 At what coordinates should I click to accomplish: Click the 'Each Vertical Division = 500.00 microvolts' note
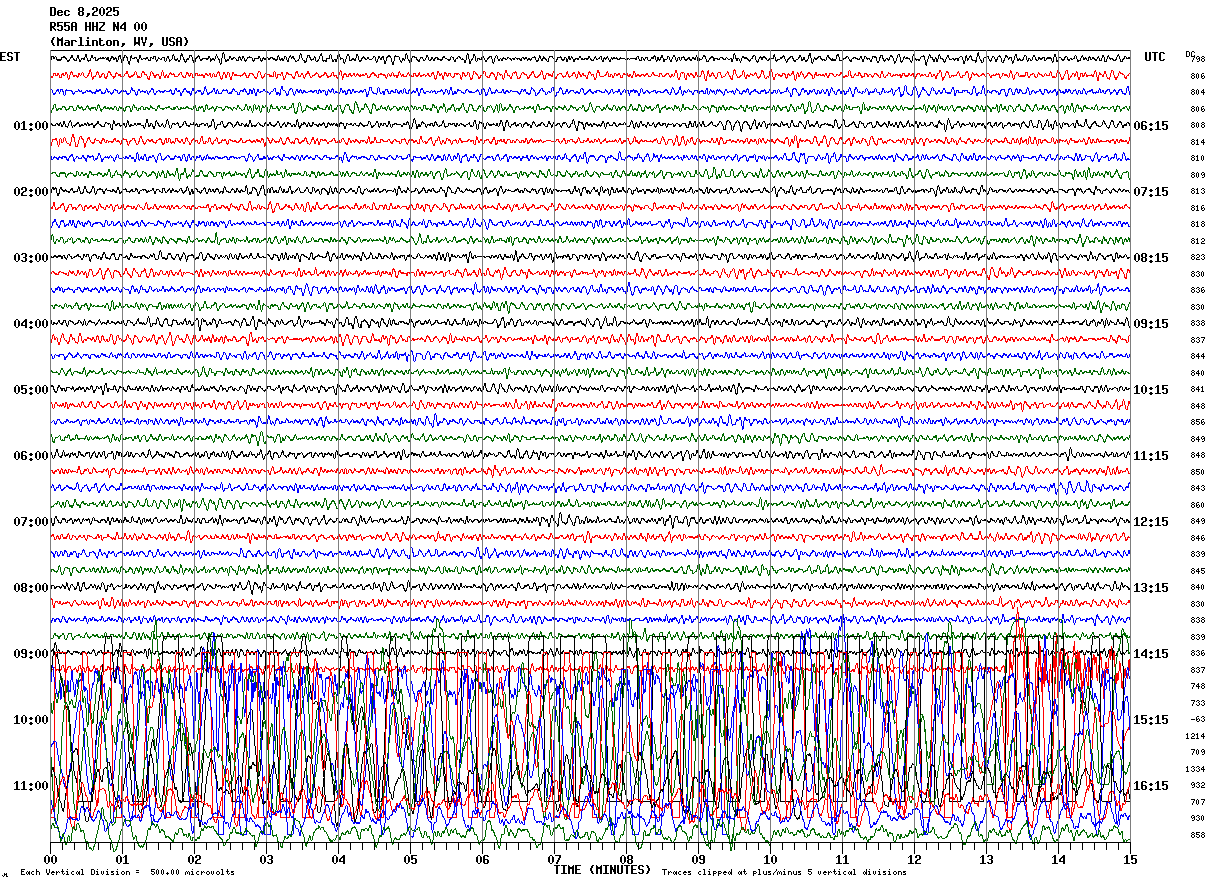click(x=128, y=872)
